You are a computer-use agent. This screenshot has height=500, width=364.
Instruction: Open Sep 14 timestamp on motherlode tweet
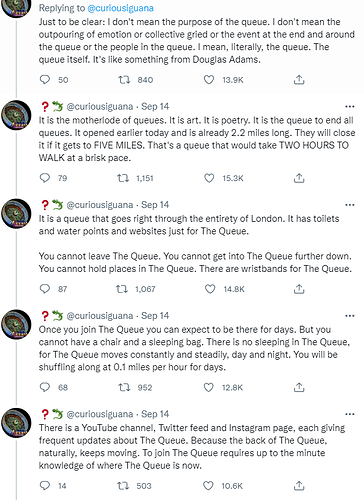(x=155, y=107)
